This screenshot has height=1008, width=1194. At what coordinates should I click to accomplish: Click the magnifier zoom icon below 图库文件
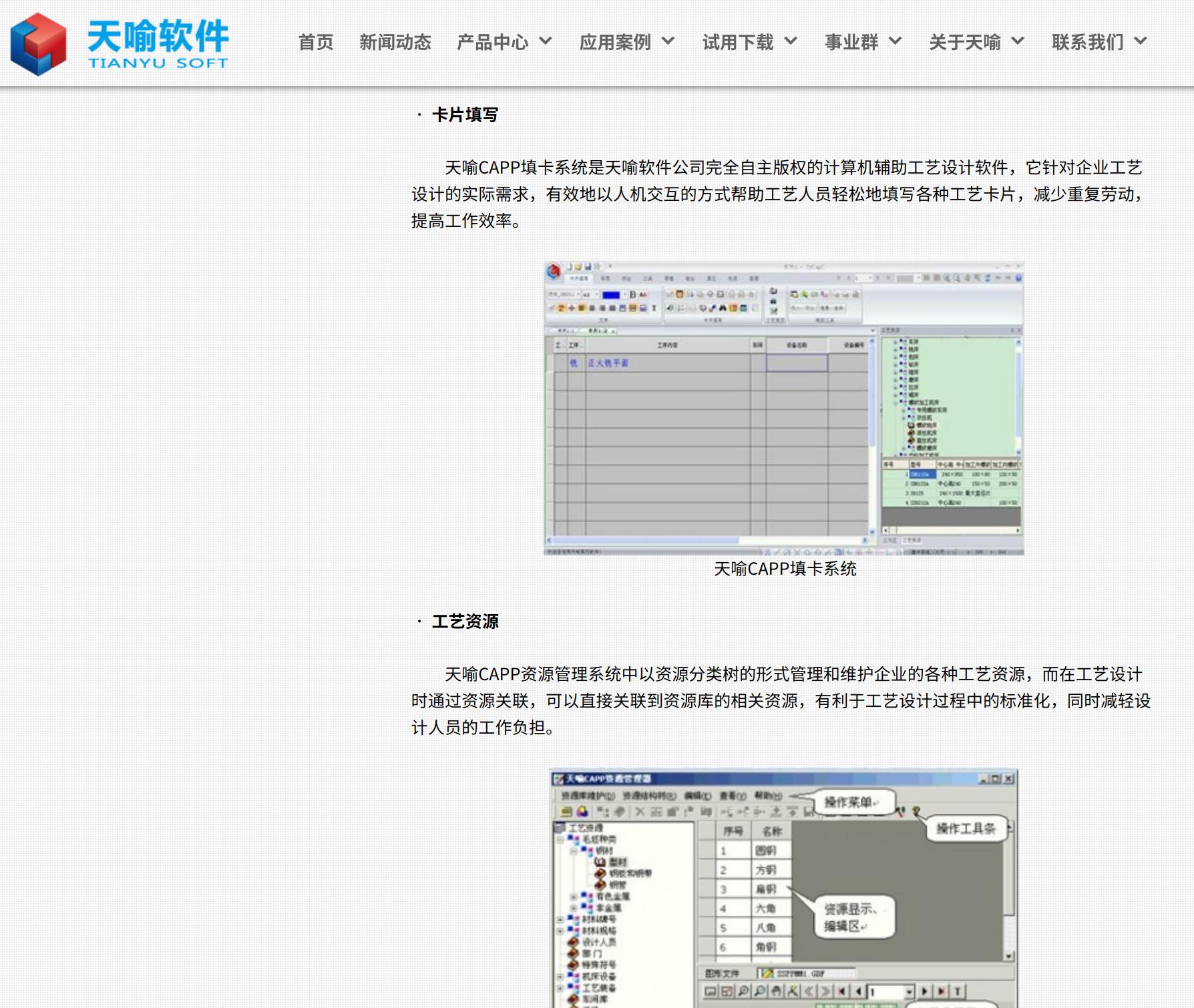(x=743, y=991)
